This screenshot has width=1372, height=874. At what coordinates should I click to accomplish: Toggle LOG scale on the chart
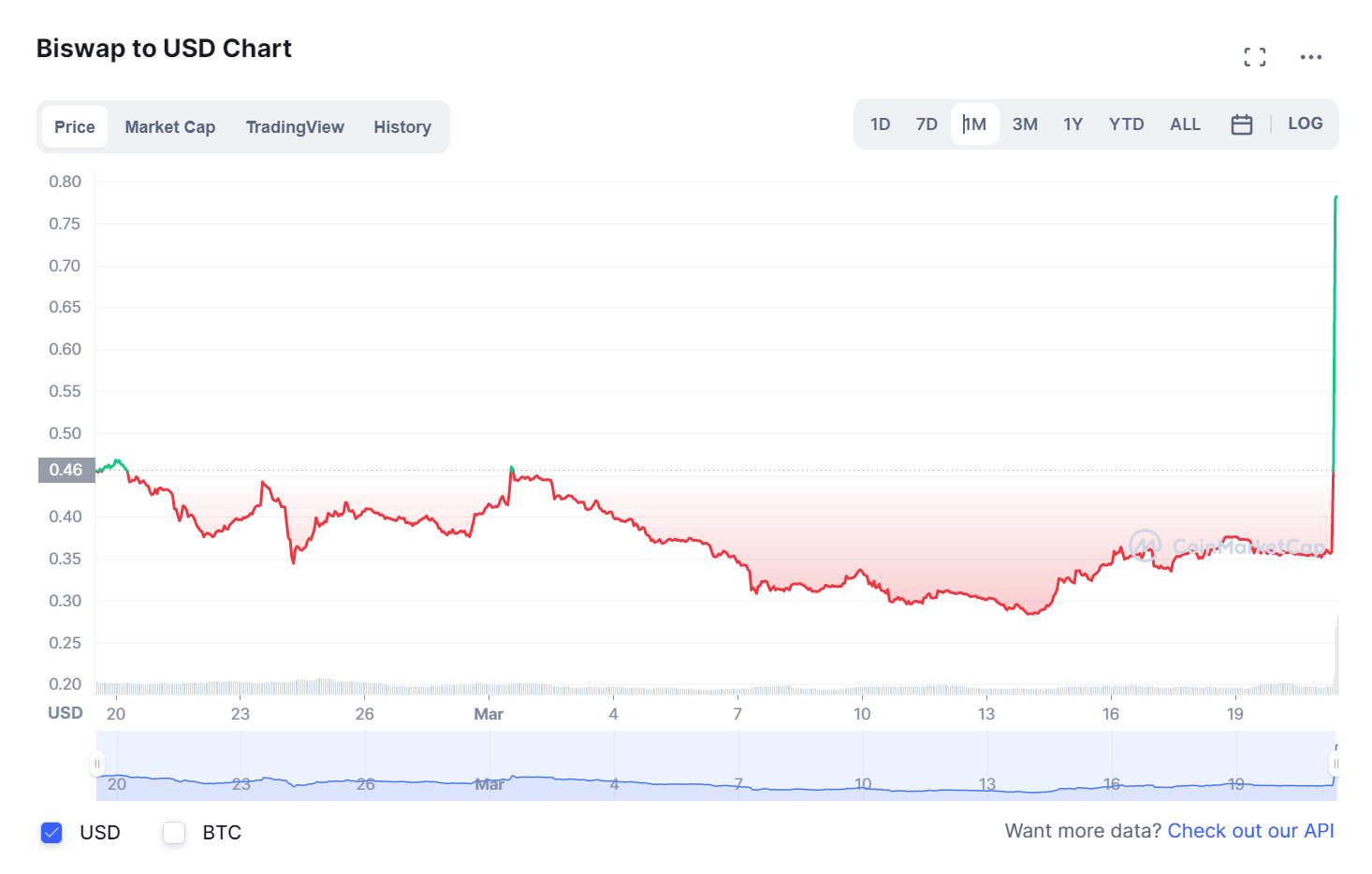click(x=1306, y=124)
